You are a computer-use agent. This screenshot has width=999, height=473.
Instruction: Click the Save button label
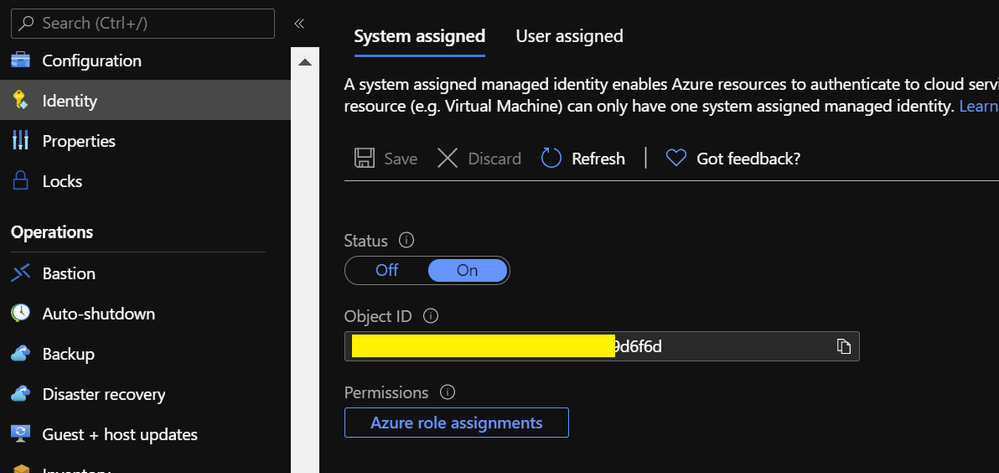coord(401,158)
